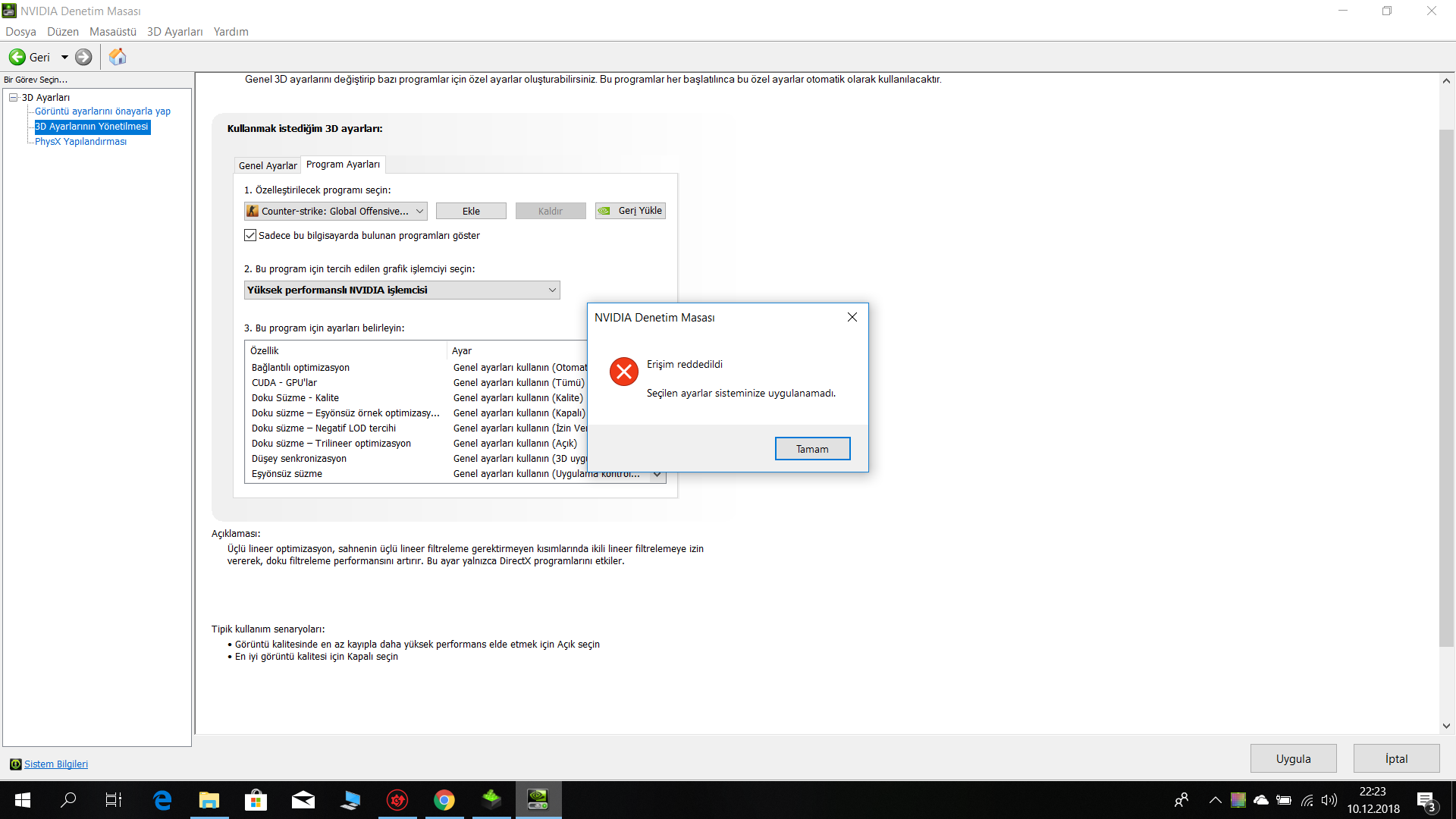Open the 3D Ayarları menu
1456x819 pixels.
pyautogui.click(x=174, y=32)
